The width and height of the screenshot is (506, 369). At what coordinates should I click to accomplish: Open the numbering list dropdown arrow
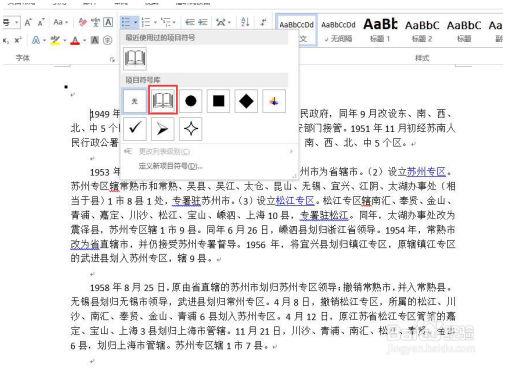[x=155, y=23]
